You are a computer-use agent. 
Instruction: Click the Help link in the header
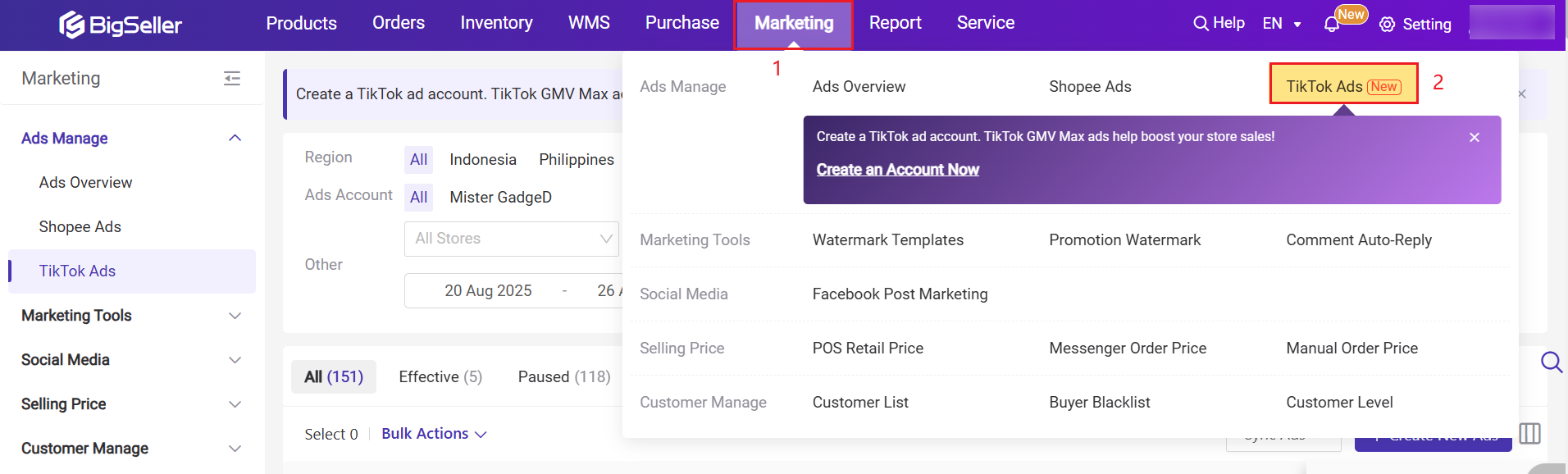point(1228,23)
